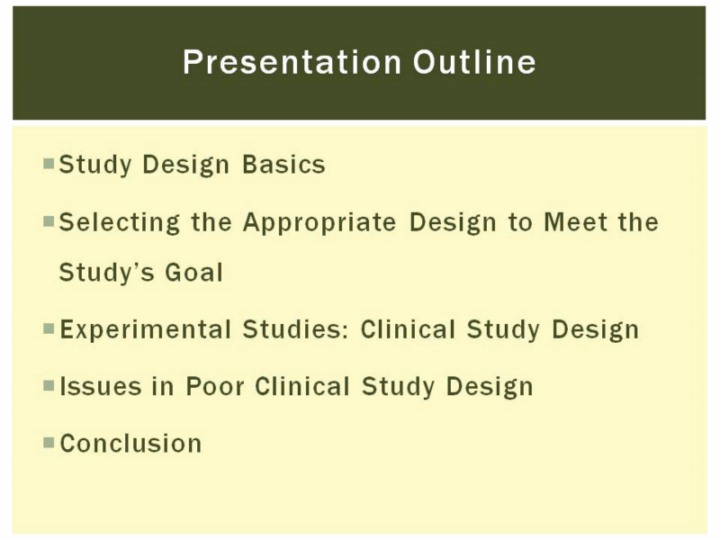Click the "Study's Goal" continuation line
The height and width of the screenshot is (540, 720).
pos(141,272)
